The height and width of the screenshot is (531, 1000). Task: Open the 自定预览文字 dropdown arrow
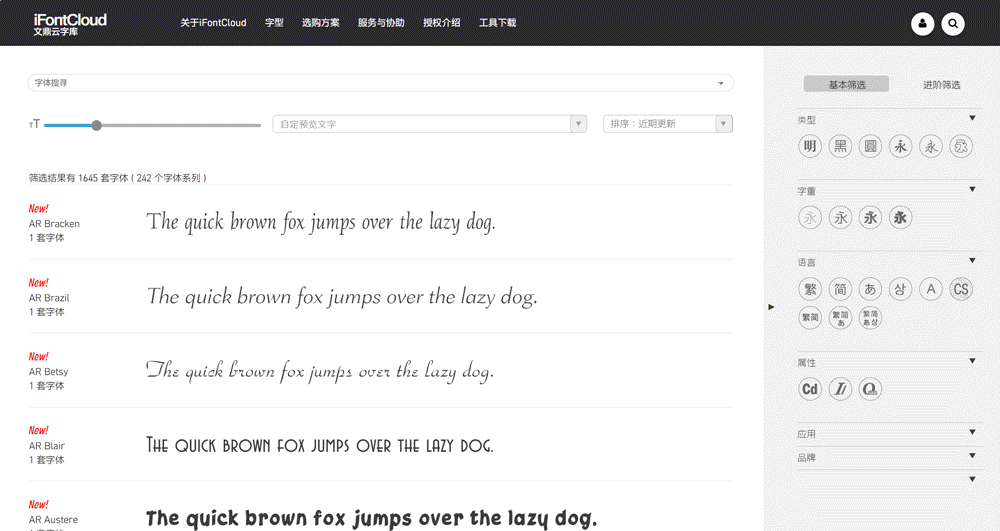coord(578,124)
